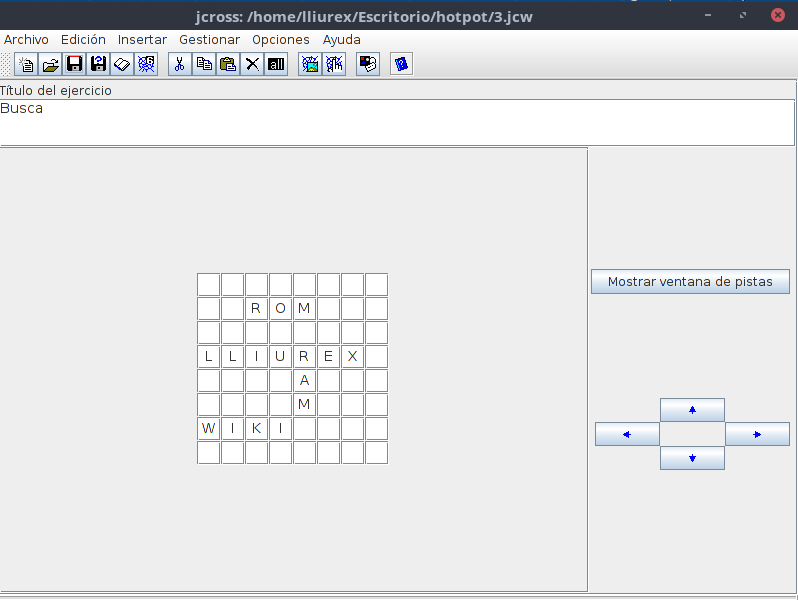Viewport: 798px width, 600px height.
Task: Shift the grid left with left arrow
Action: pyautogui.click(x=627, y=434)
